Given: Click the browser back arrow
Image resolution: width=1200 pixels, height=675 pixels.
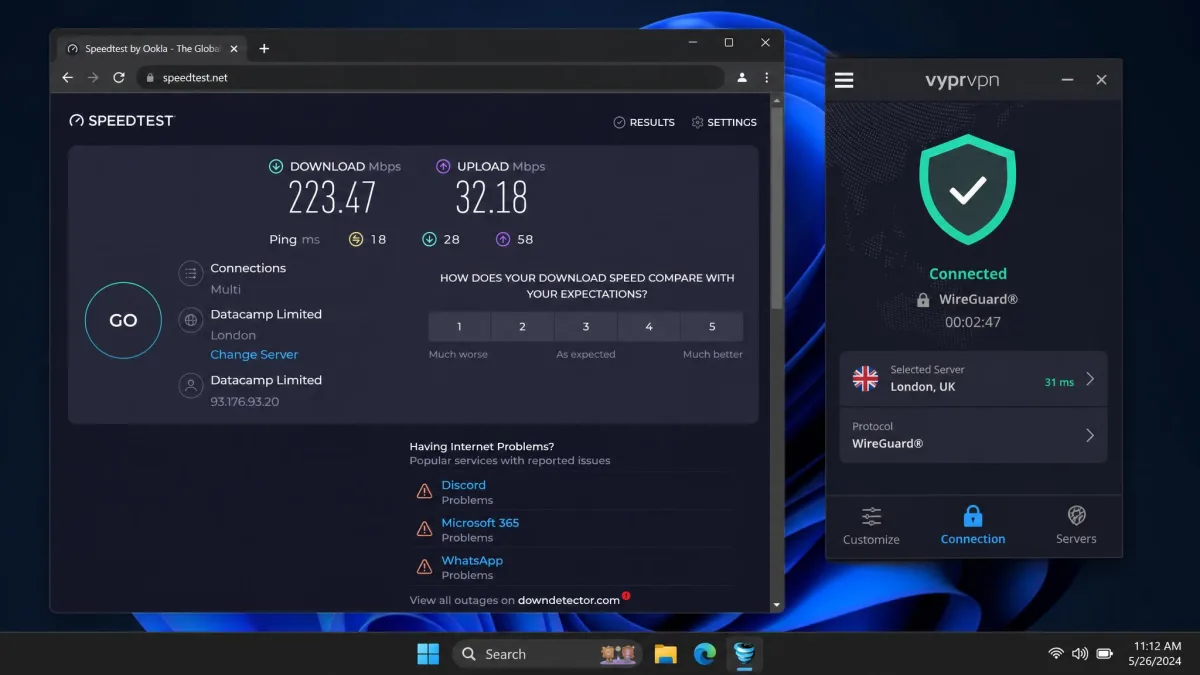Looking at the screenshot, I should (x=67, y=77).
